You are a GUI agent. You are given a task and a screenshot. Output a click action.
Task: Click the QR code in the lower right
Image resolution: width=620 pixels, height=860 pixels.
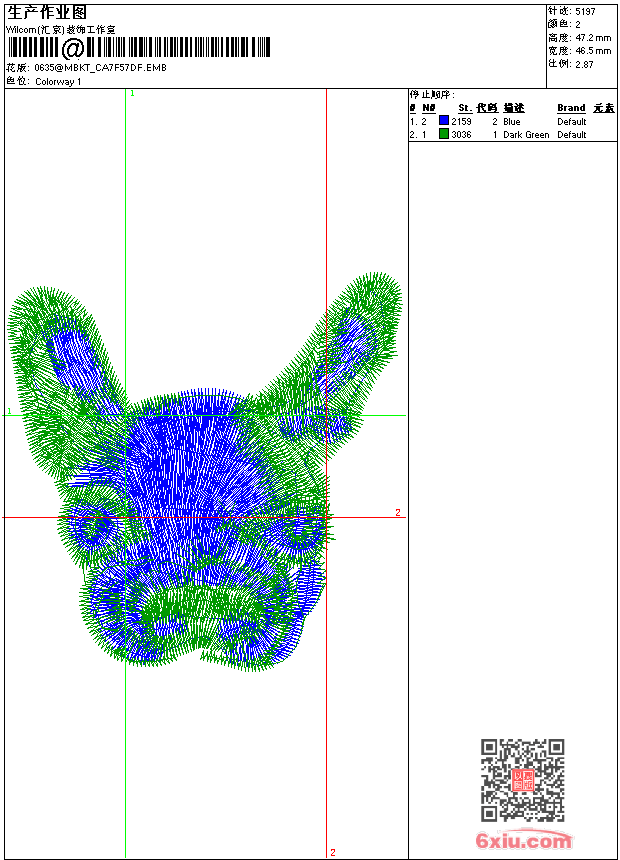523,780
